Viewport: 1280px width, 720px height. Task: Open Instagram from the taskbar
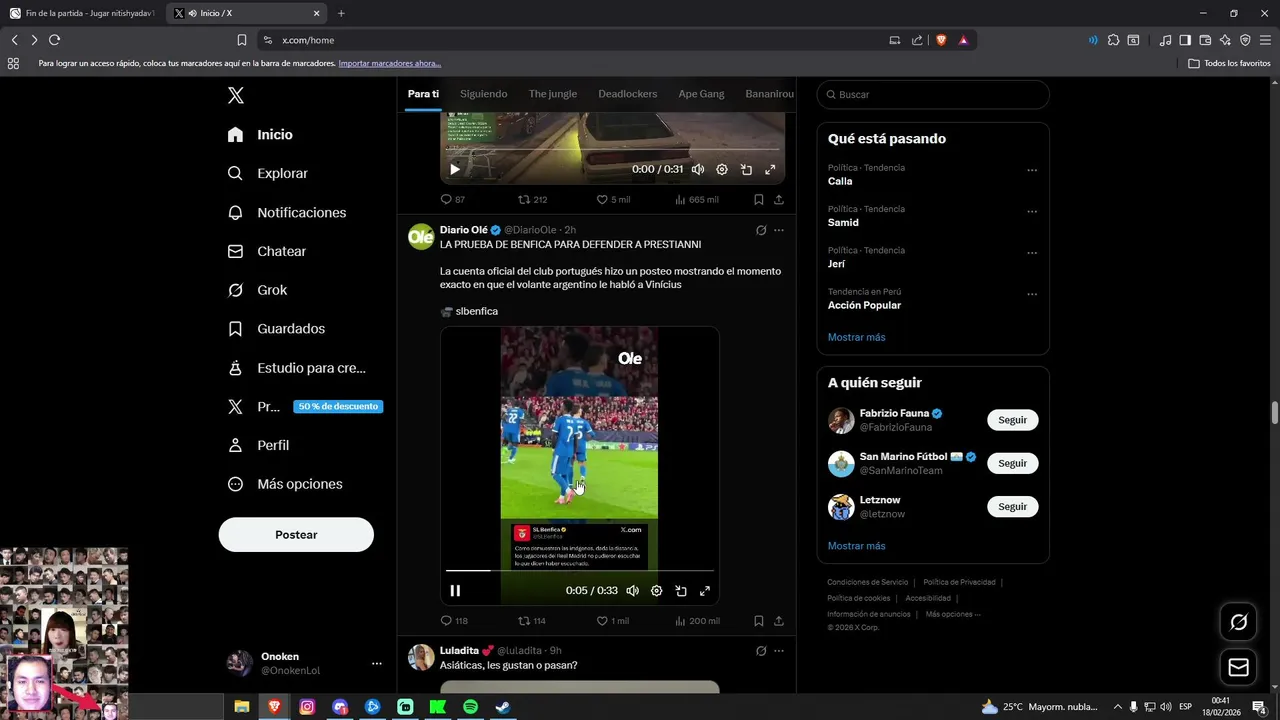pyautogui.click(x=307, y=707)
